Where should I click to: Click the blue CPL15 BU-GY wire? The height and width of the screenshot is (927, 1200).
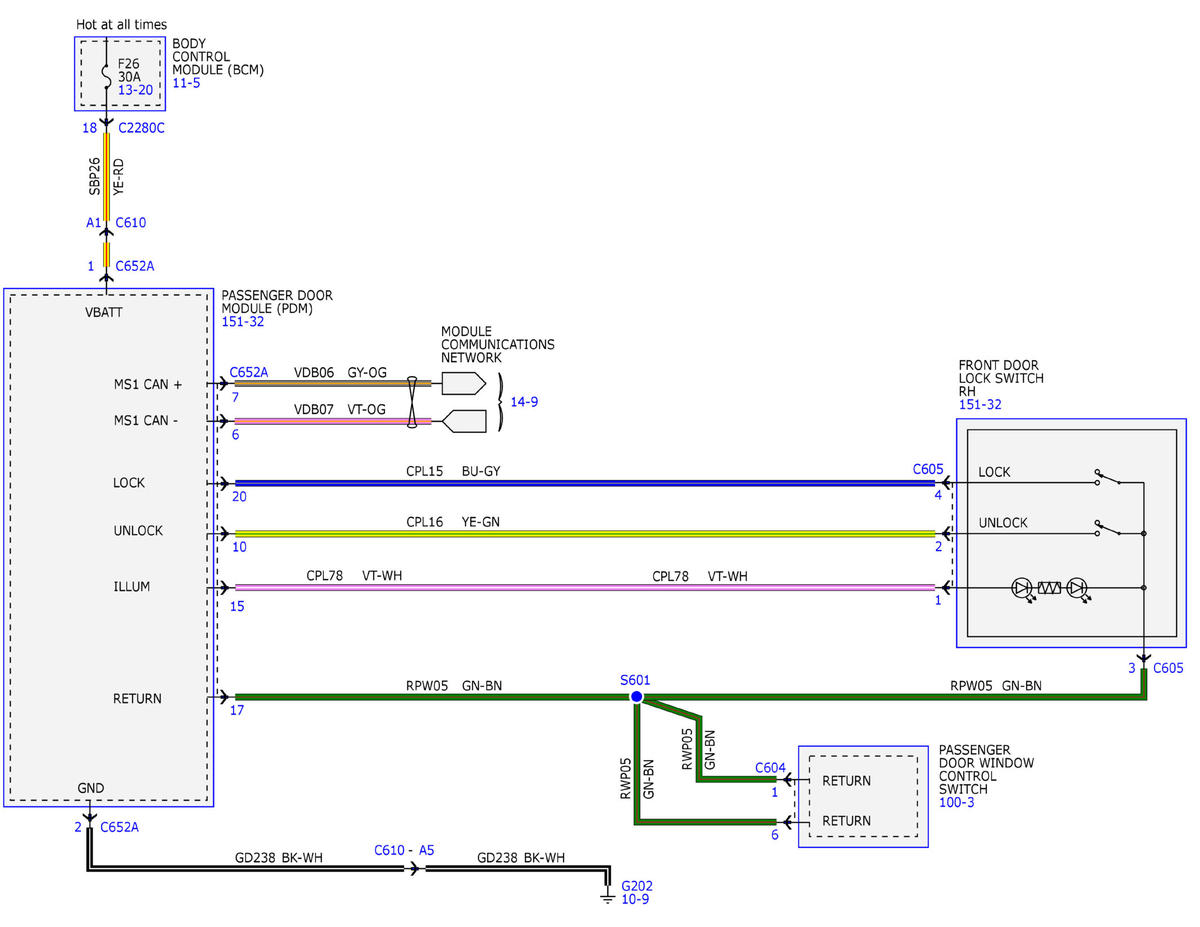point(584,483)
